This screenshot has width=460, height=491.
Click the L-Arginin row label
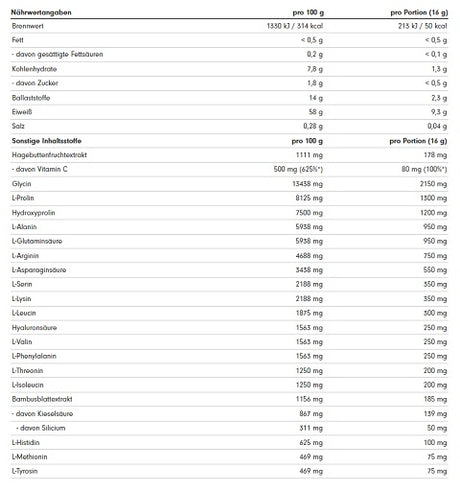[25, 256]
